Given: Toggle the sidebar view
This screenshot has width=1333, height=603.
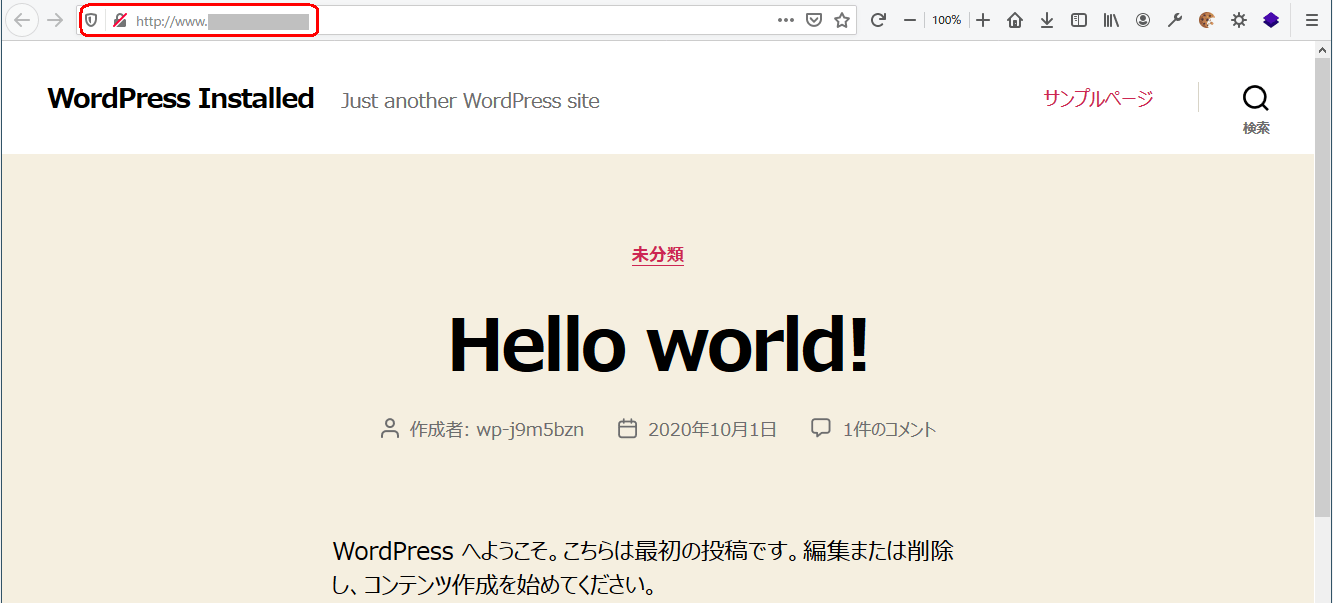Looking at the screenshot, I should [x=1079, y=20].
